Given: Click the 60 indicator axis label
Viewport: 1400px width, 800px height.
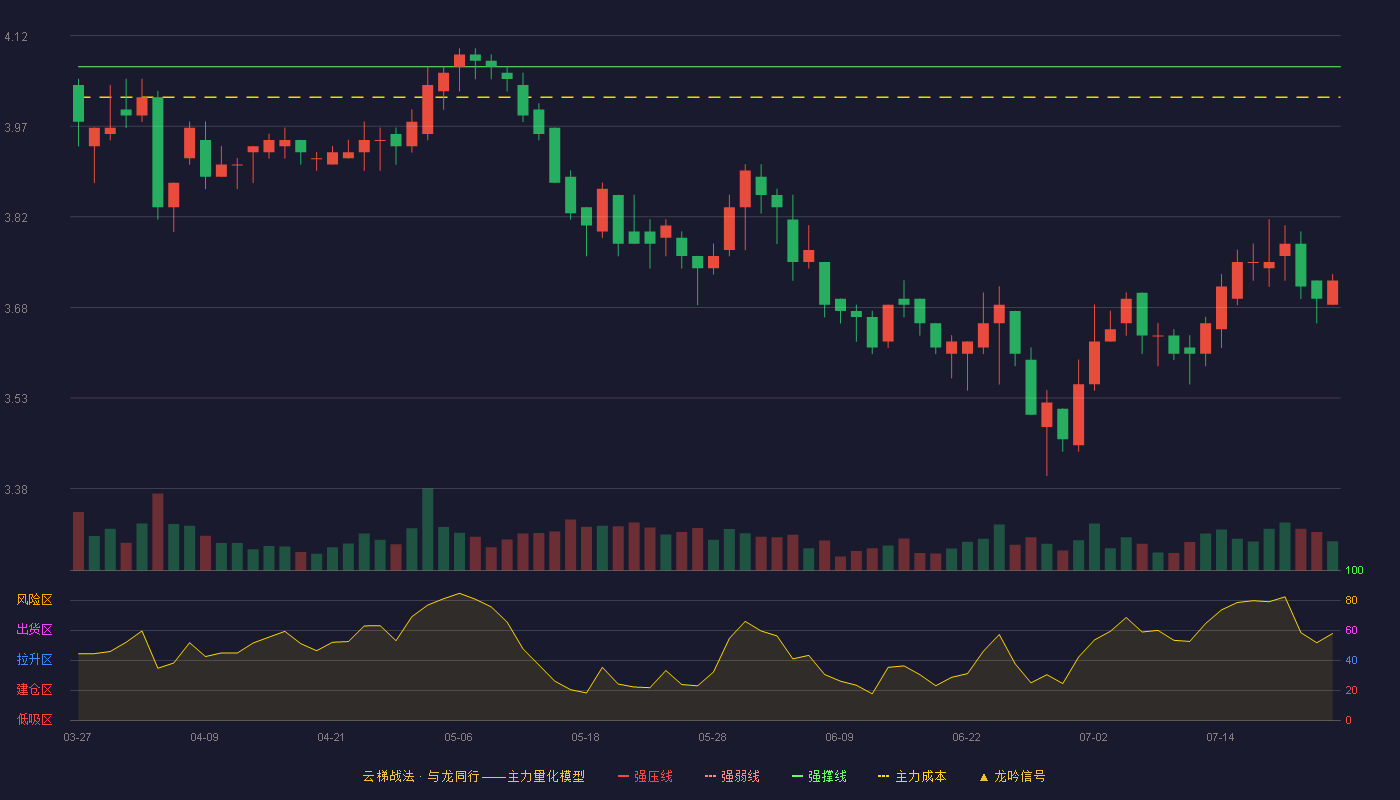Looking at the screenshot, I should 1351,630.
